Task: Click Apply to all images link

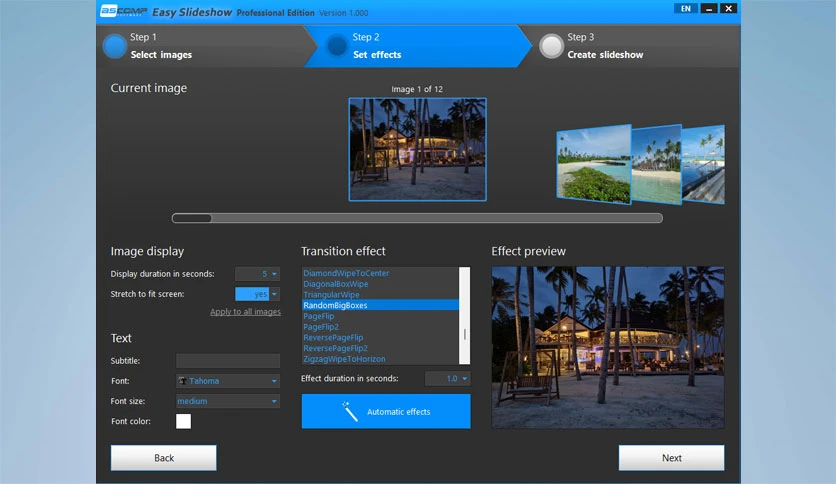Action: [x=245, y=312]
